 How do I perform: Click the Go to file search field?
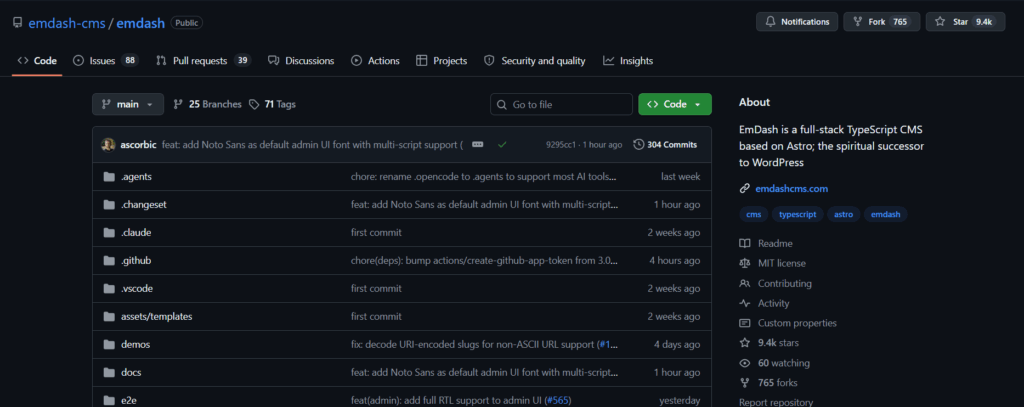pos(561,104)
